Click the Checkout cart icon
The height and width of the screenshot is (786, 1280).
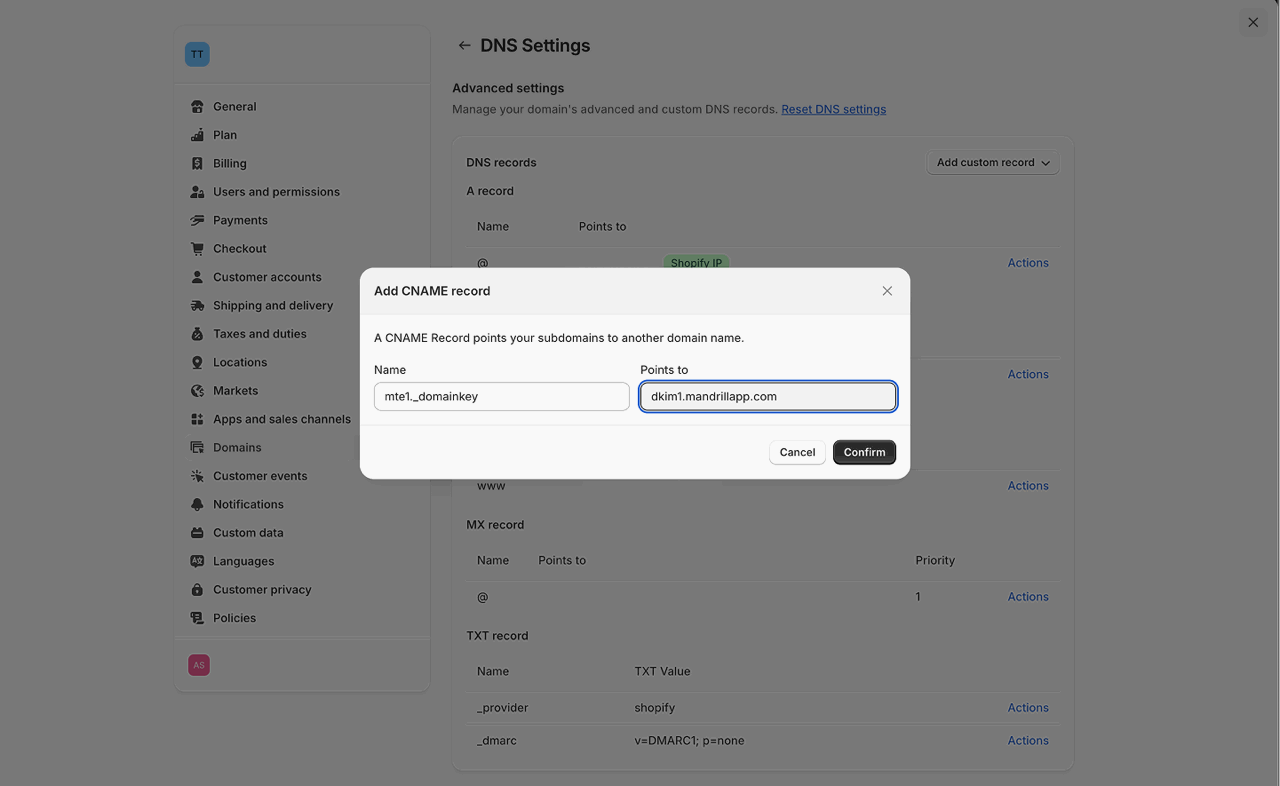coord(197,249)
